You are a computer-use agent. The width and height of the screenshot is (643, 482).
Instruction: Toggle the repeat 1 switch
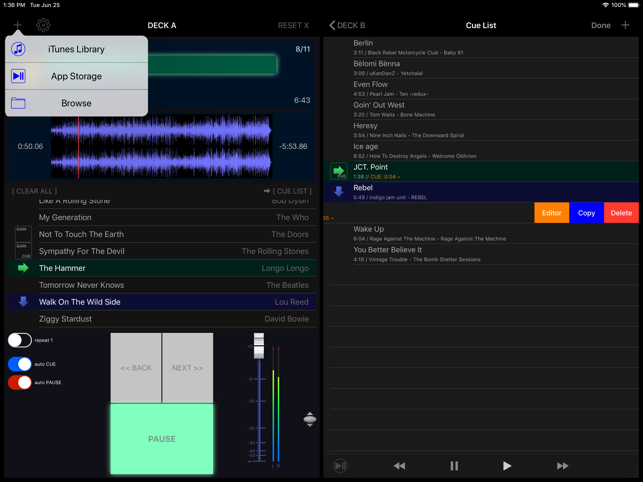tap(20, 340)
